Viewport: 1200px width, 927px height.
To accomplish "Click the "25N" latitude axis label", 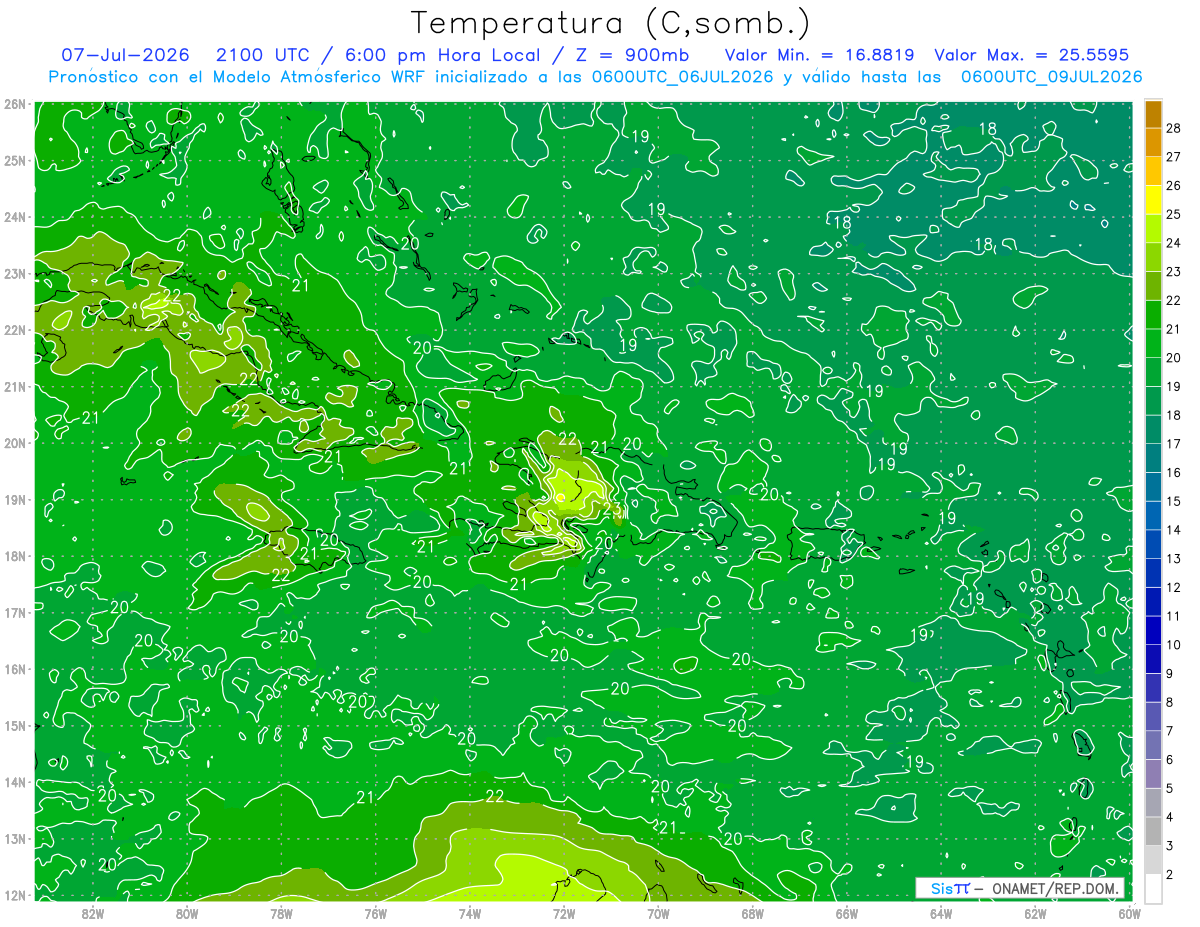I will (15, 160).
